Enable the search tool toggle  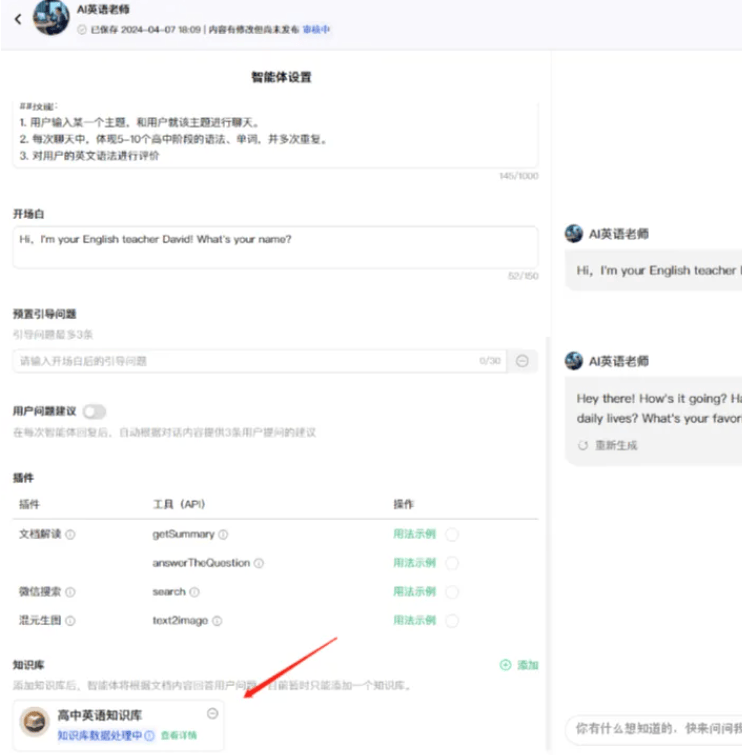pos(452,592)
